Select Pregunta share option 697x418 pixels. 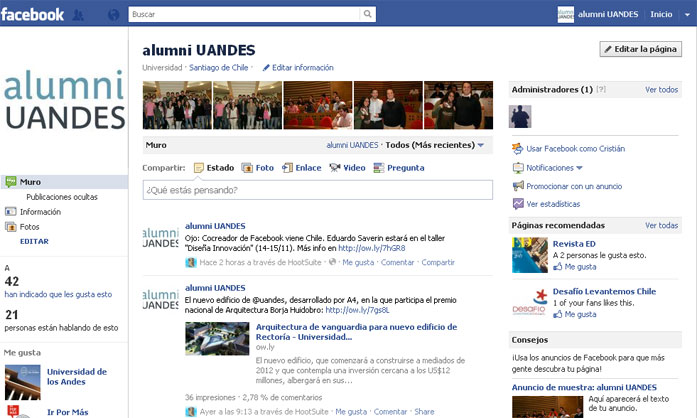click(x=399, y=168)
